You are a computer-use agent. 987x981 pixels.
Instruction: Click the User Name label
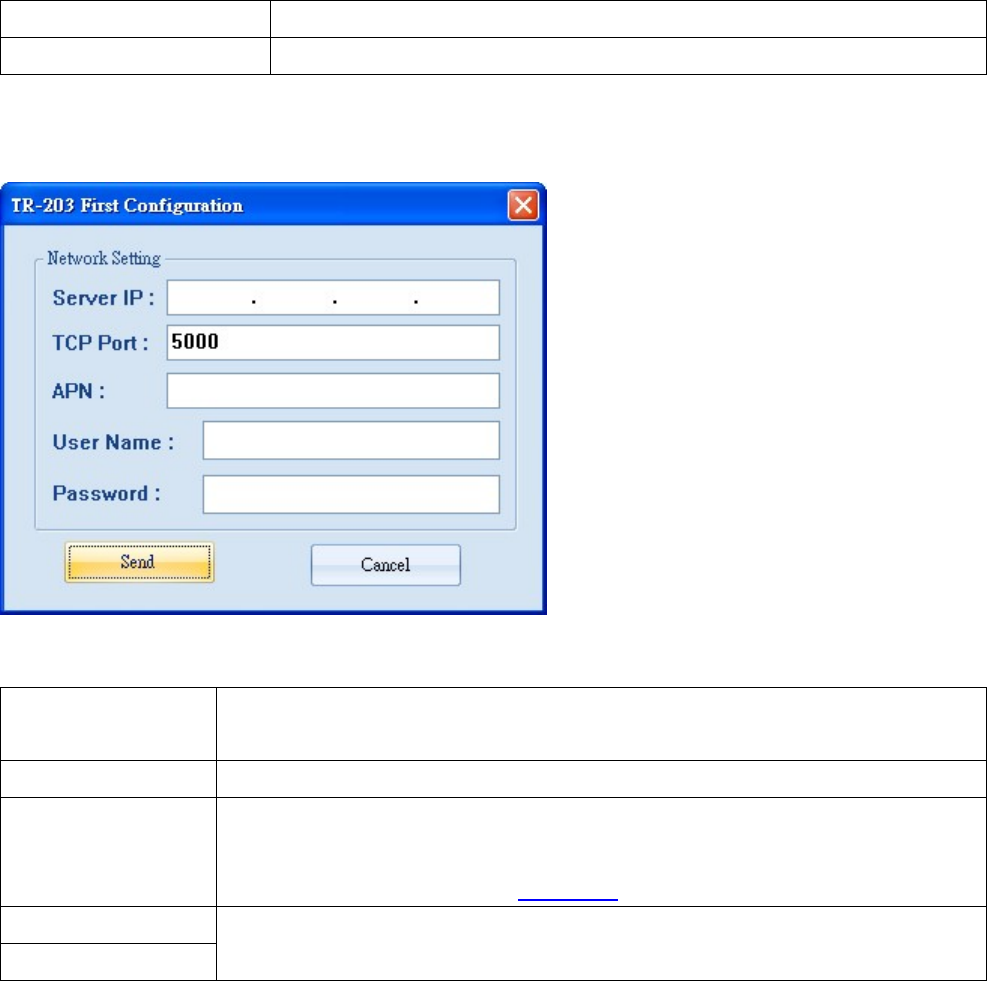[113, 442]
